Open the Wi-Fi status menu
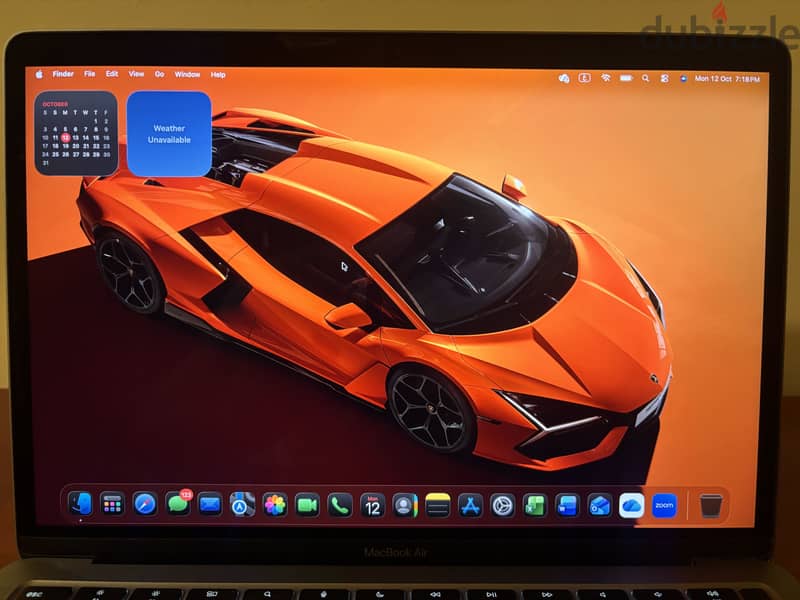 [x=606, y=78]
